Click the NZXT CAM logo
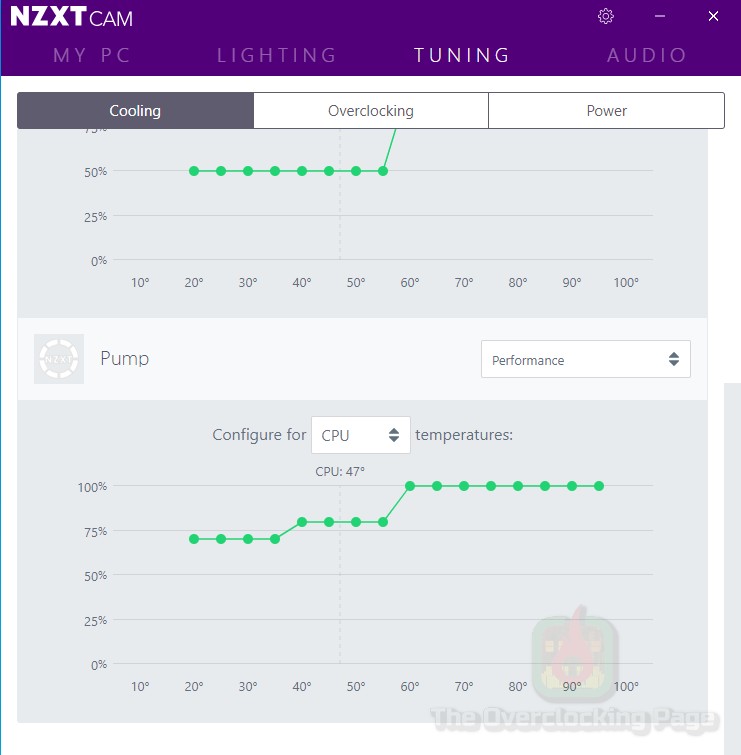The height and width of the screenshot is (755, 741). coord(71,17)
